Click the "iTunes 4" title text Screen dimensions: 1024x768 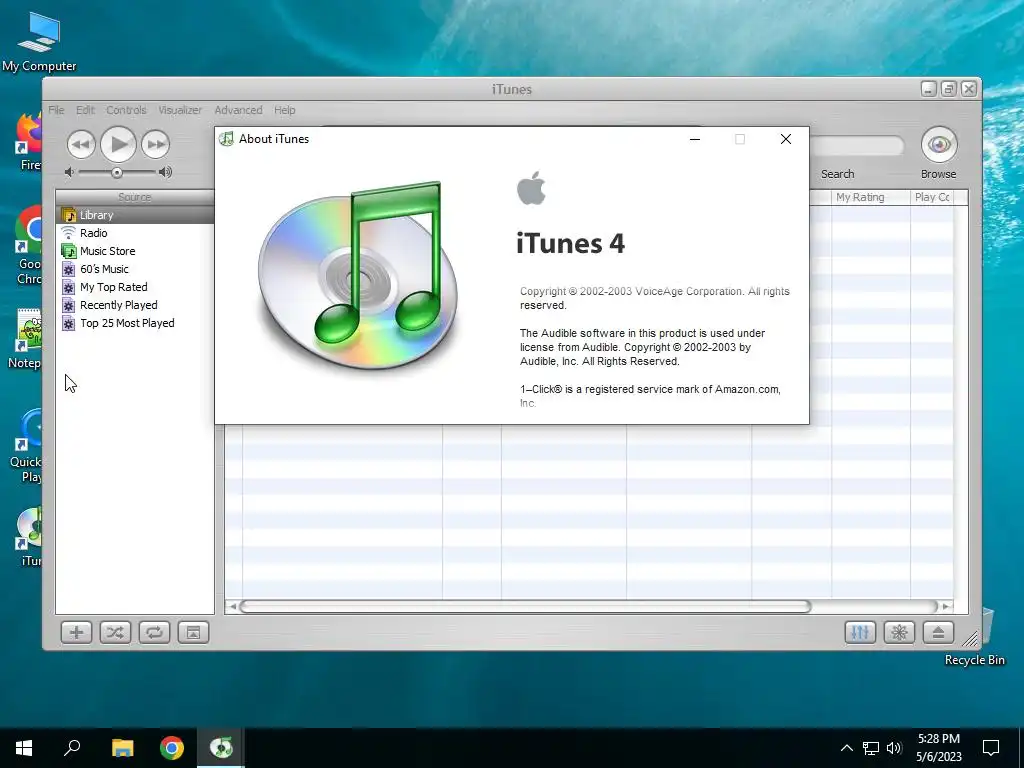tap(571, 244)
